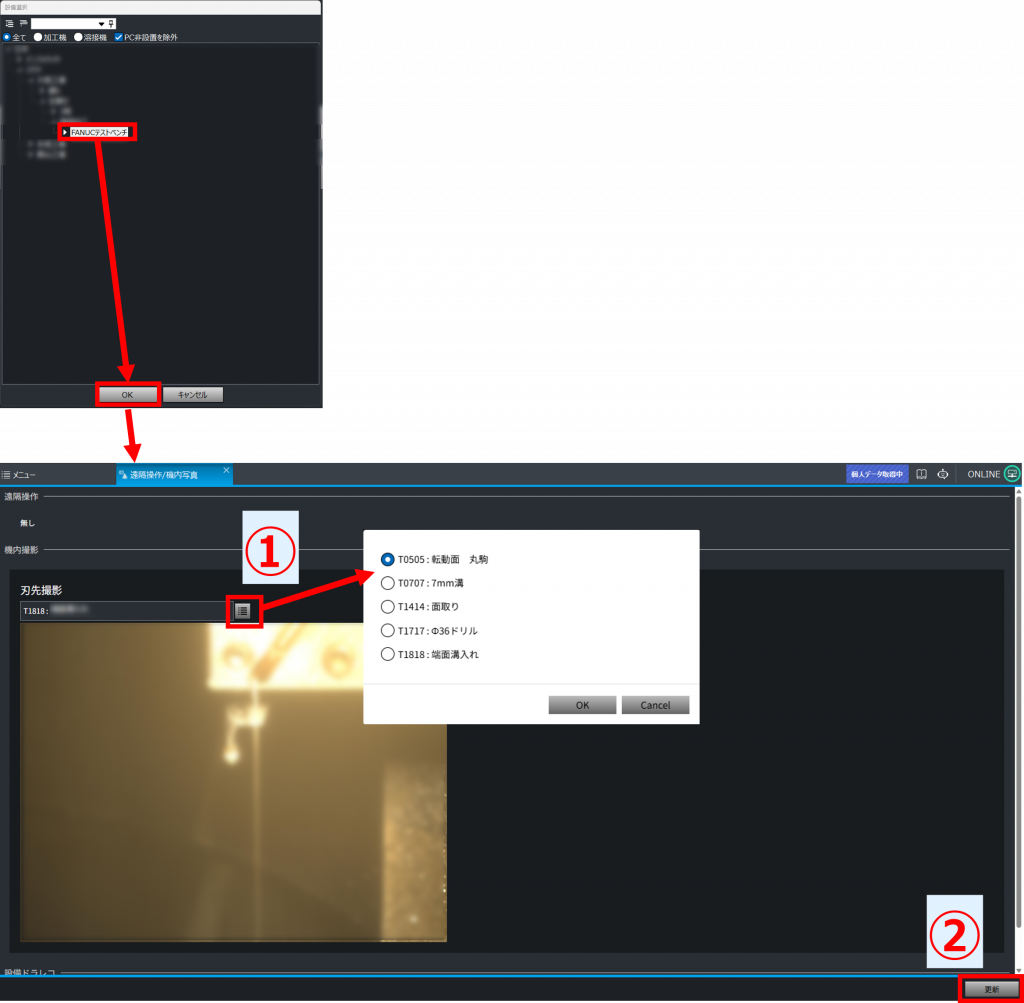Select the T1717 : Φ36ドリル radio option
This screenshot has height=1003, width=1024.
(388, 631)
